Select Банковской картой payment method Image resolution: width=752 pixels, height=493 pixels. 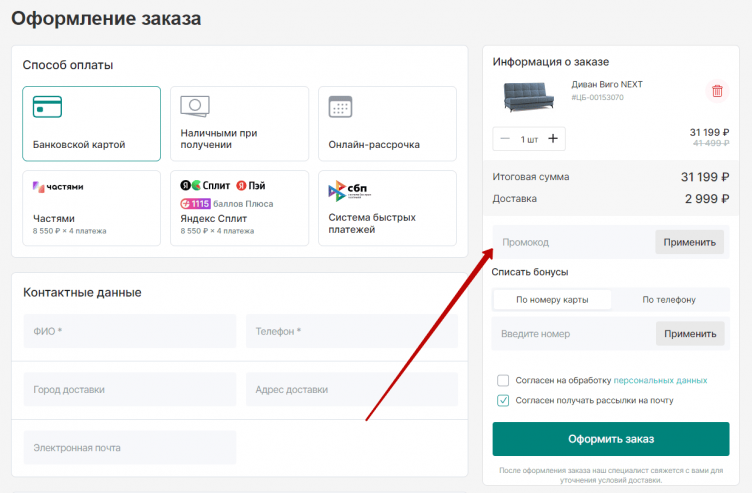coord(91,124)
